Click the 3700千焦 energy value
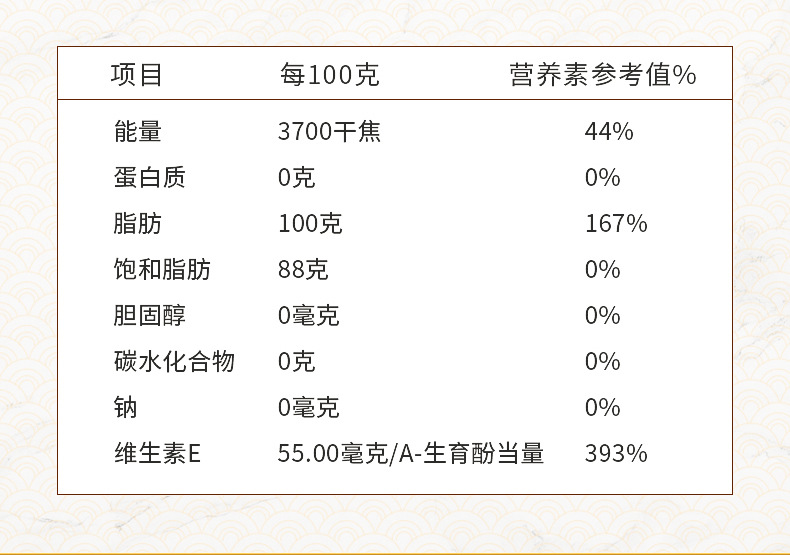 (330, 131)
